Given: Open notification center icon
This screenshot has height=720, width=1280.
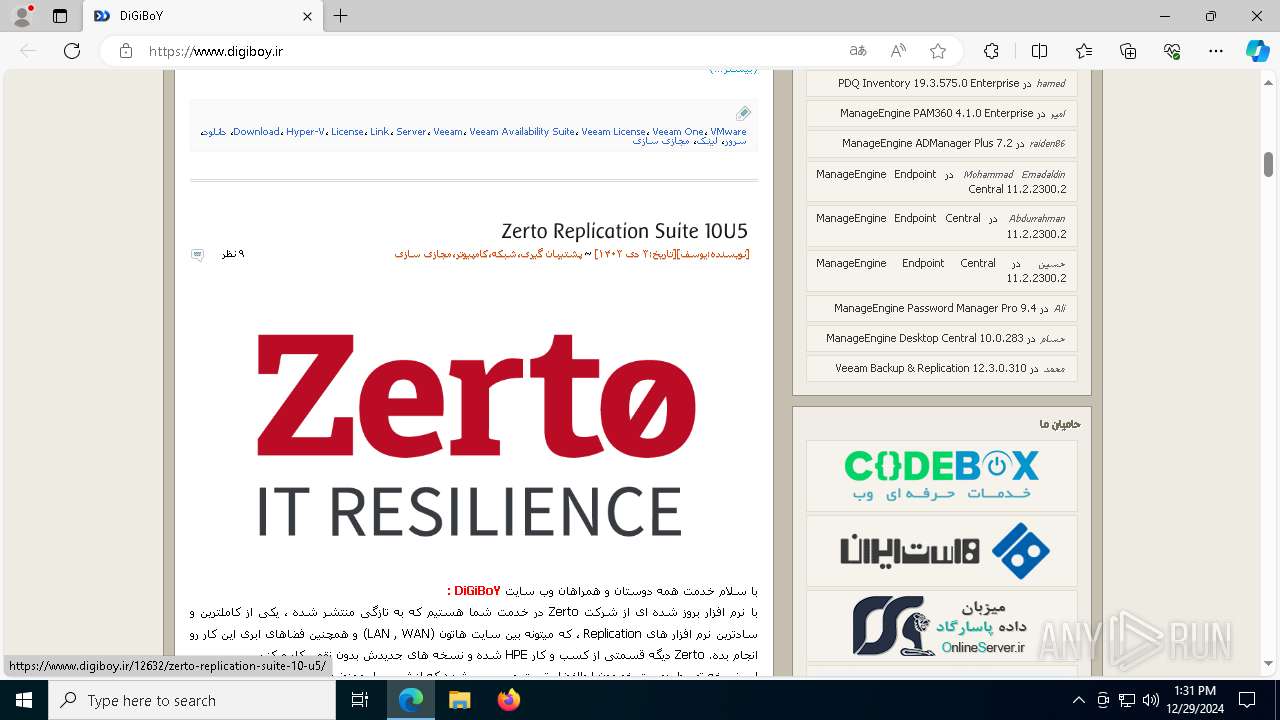Looking at the screenshot, I should 1247,700.
